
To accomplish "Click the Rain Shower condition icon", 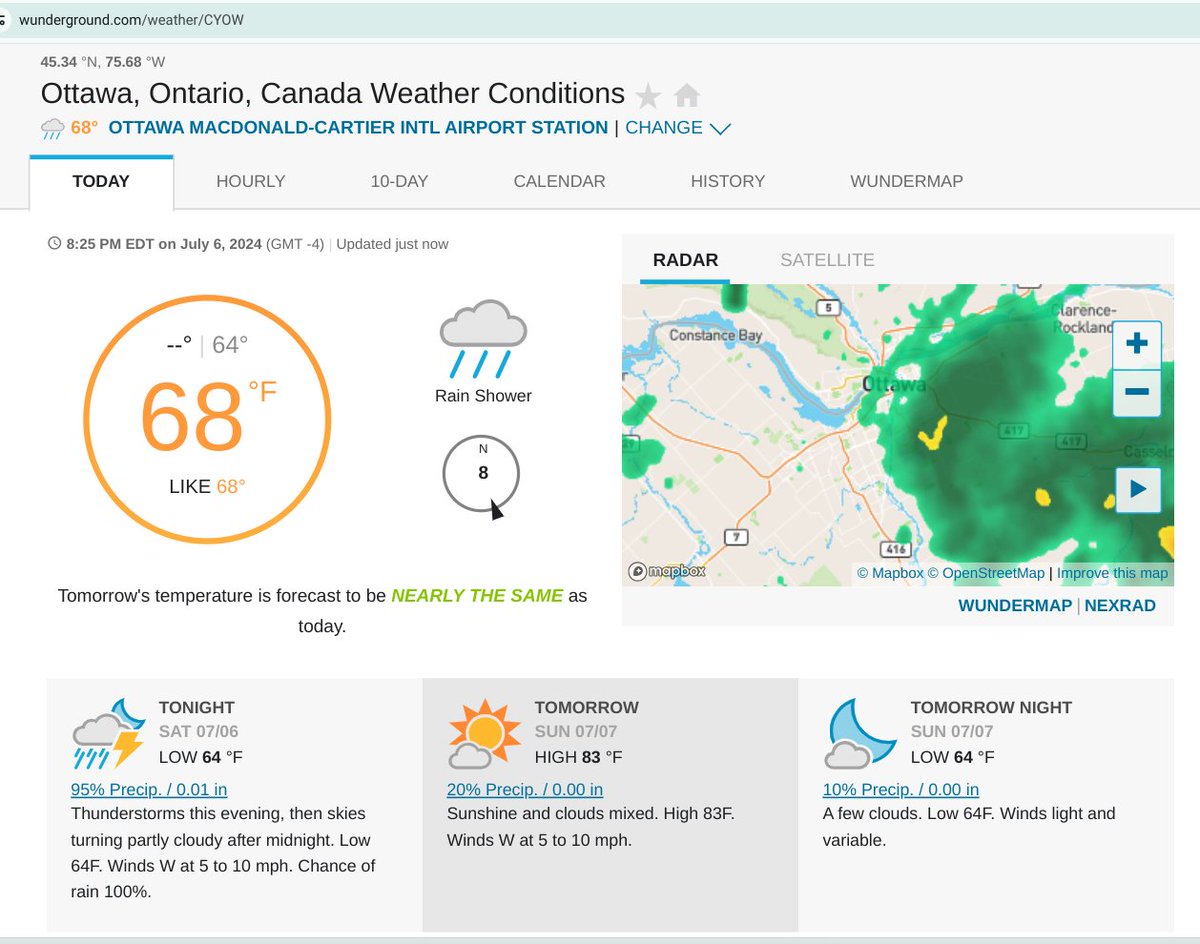I will (483, 338).
